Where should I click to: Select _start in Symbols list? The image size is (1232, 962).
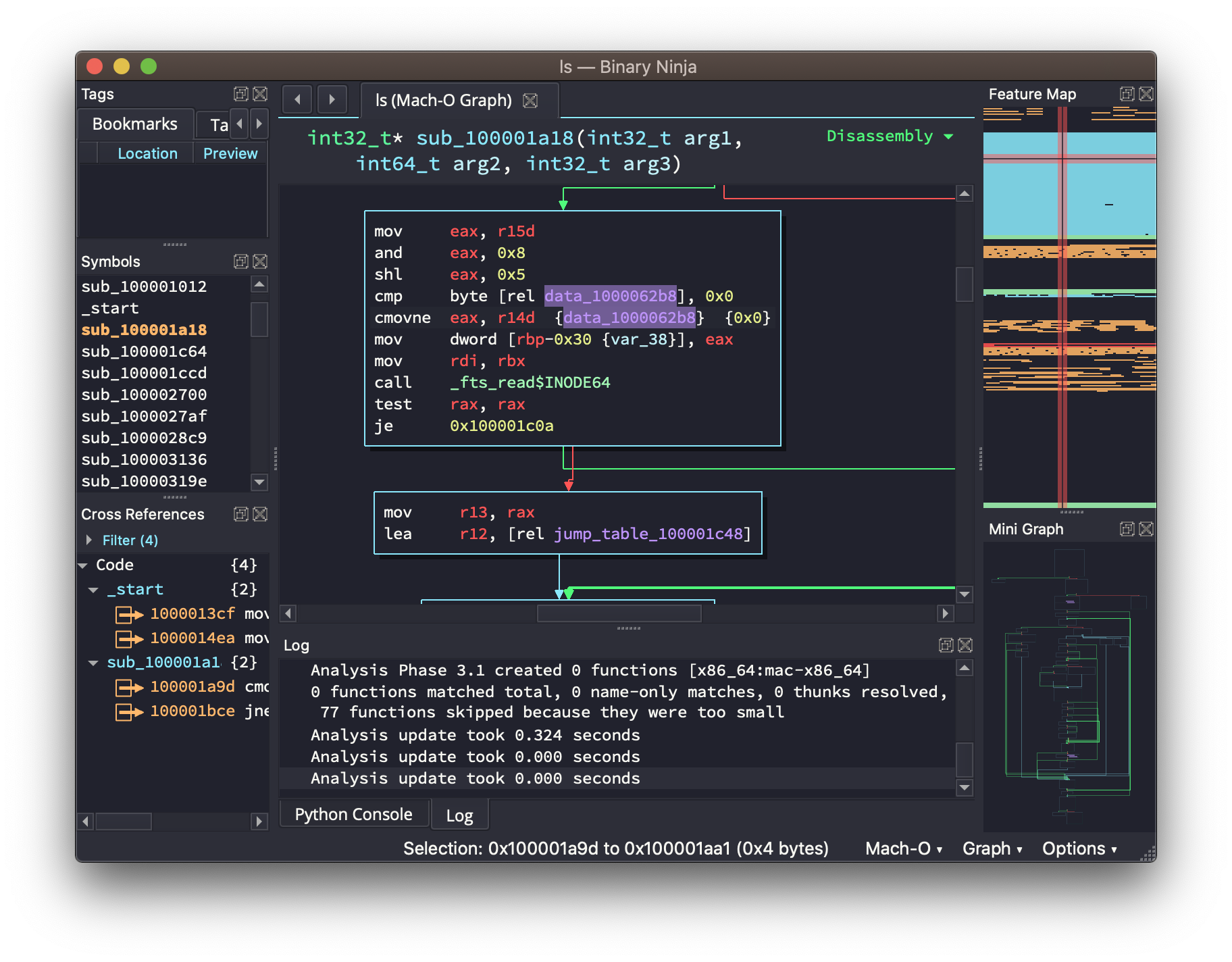pyautogui.click(x=110, y=308)
